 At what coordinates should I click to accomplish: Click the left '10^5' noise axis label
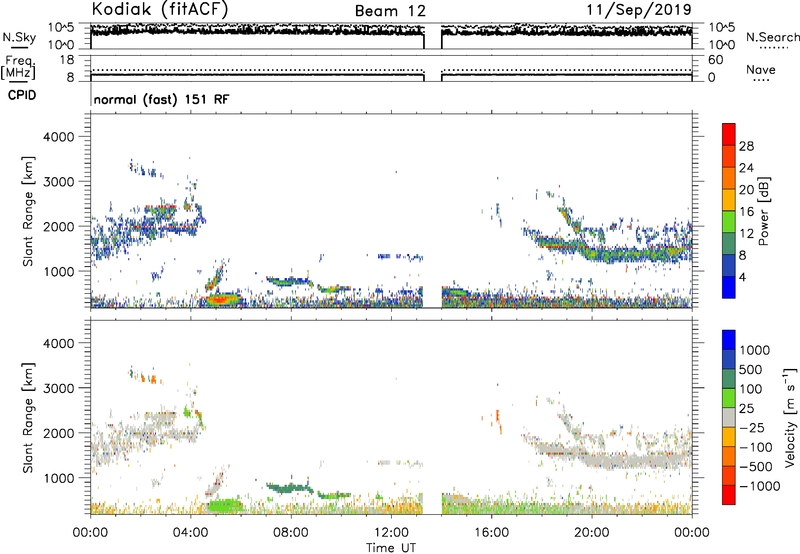tap(61, 27)
